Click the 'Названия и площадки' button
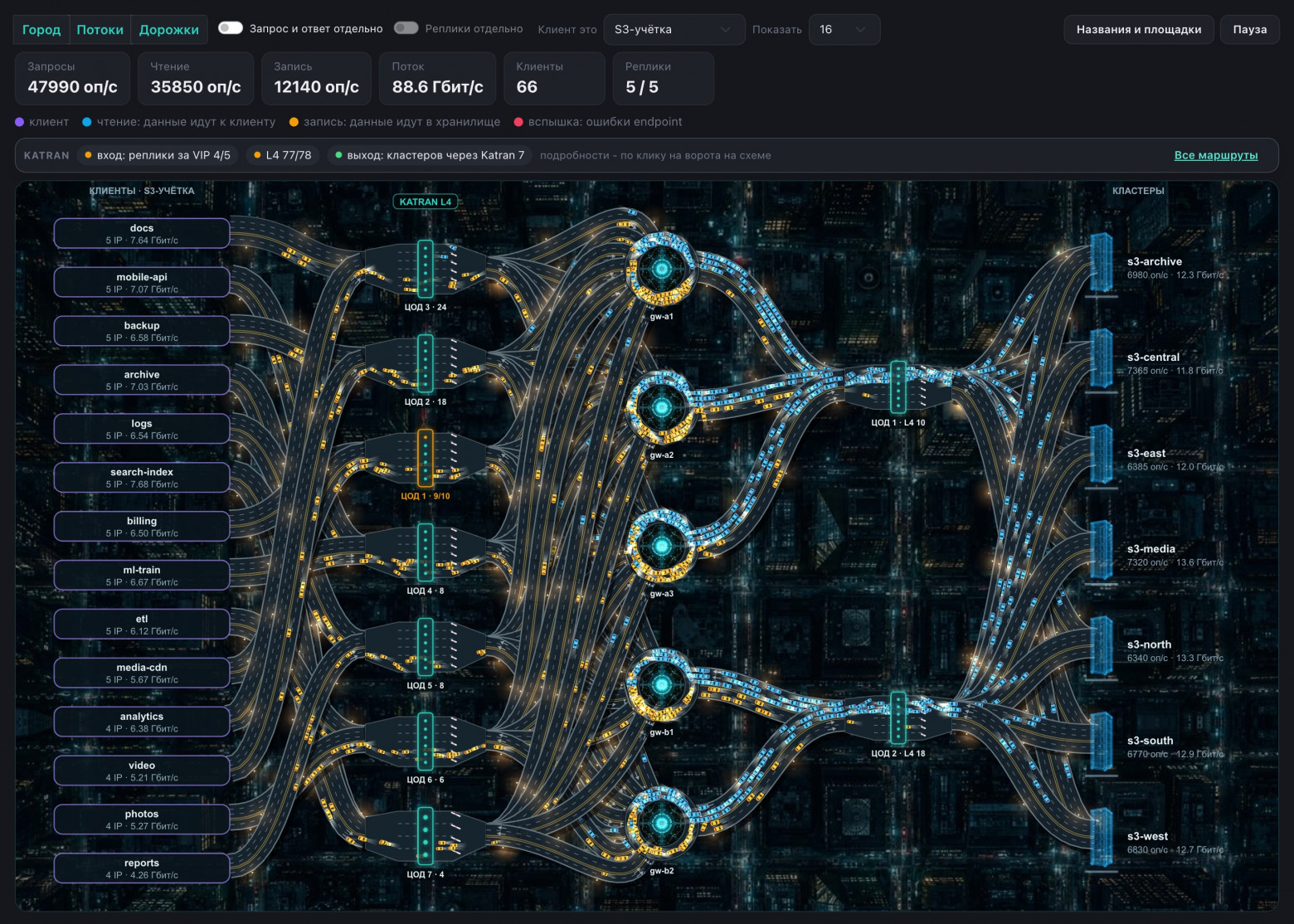1294x924 pixels. click(x=1139, y=29)
